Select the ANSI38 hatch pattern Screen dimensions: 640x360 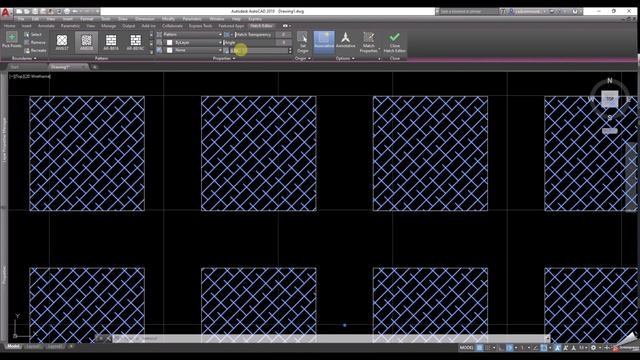point(87,42)
